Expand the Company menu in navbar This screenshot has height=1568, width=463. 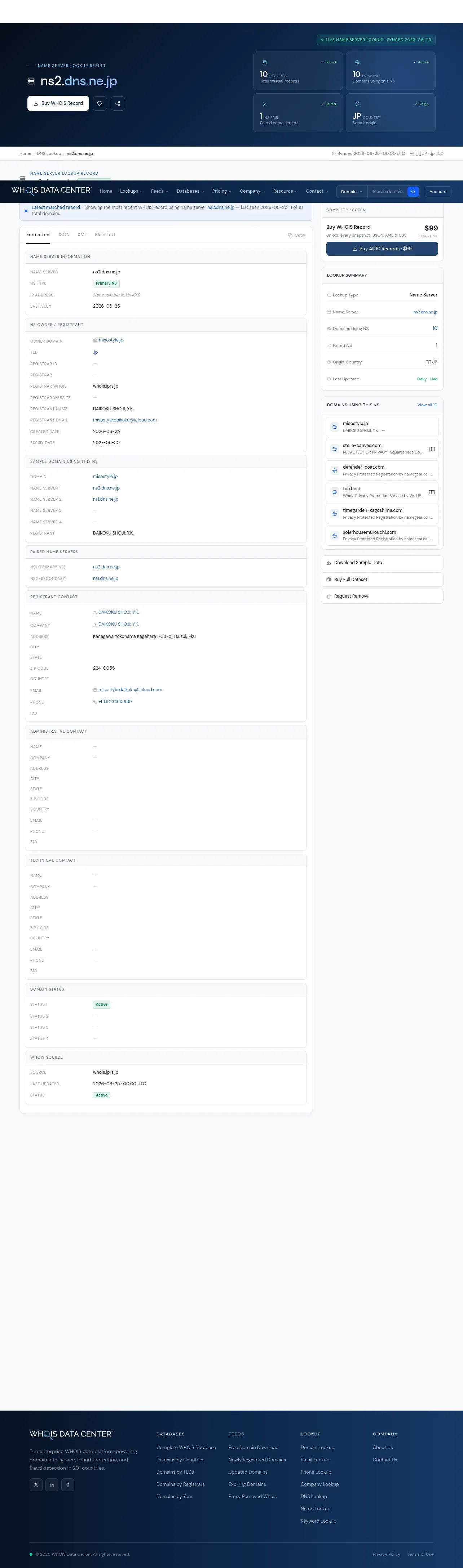click(252, 191)
